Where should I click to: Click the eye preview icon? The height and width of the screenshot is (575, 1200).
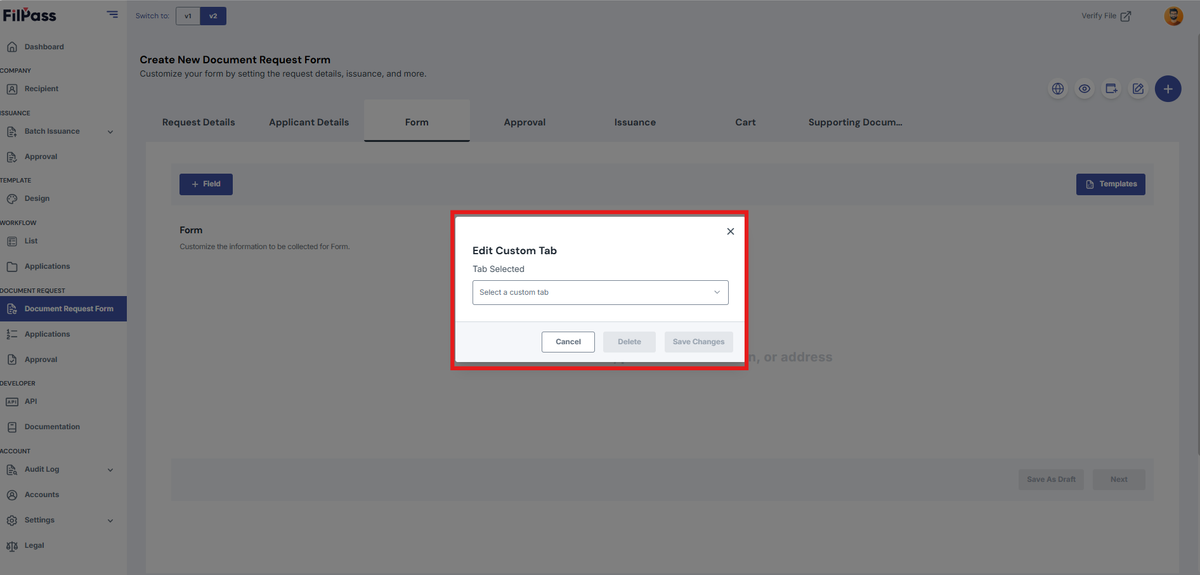[1084, 89]
